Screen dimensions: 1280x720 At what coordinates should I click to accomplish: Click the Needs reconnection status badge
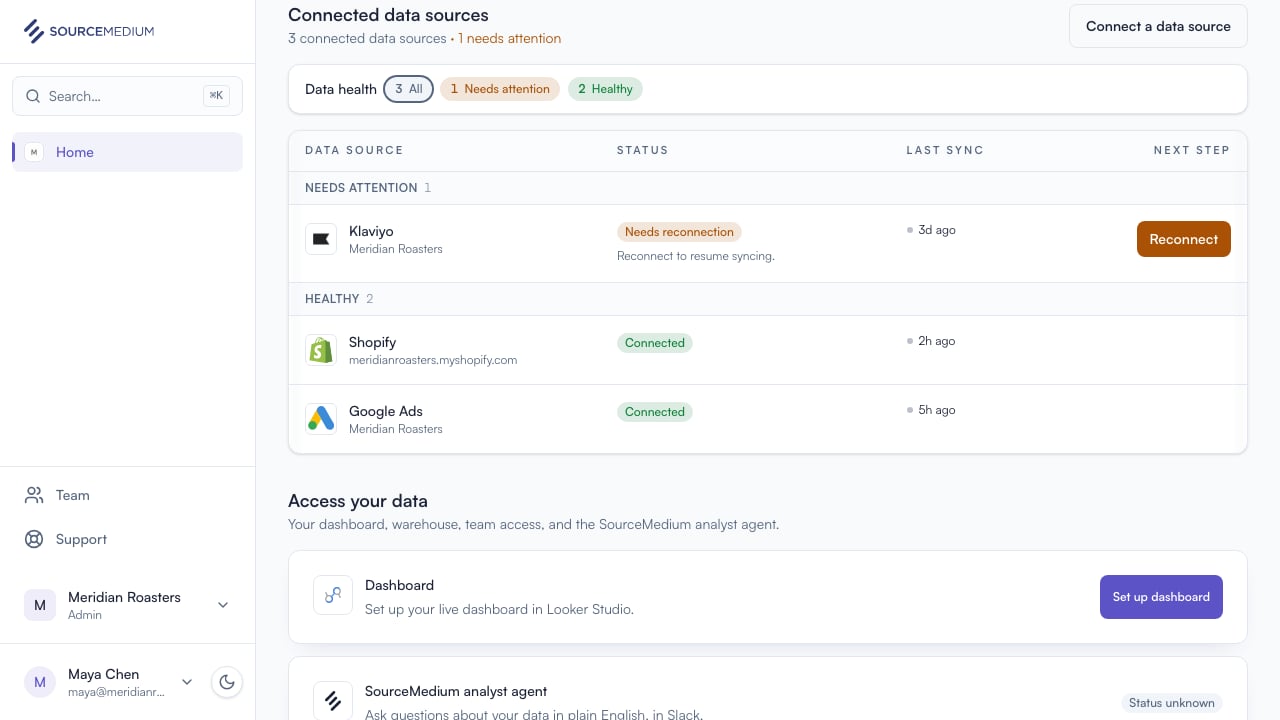click(x=679, y=232)
